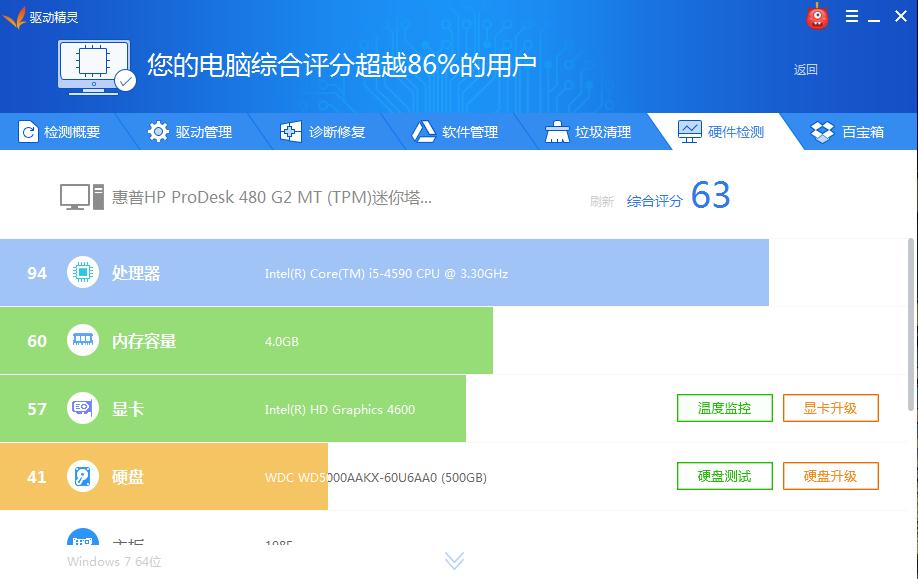Screen dimensions: 918x579
Task: Click the graphics card (显卡) icon
Action: click(81, 408)
